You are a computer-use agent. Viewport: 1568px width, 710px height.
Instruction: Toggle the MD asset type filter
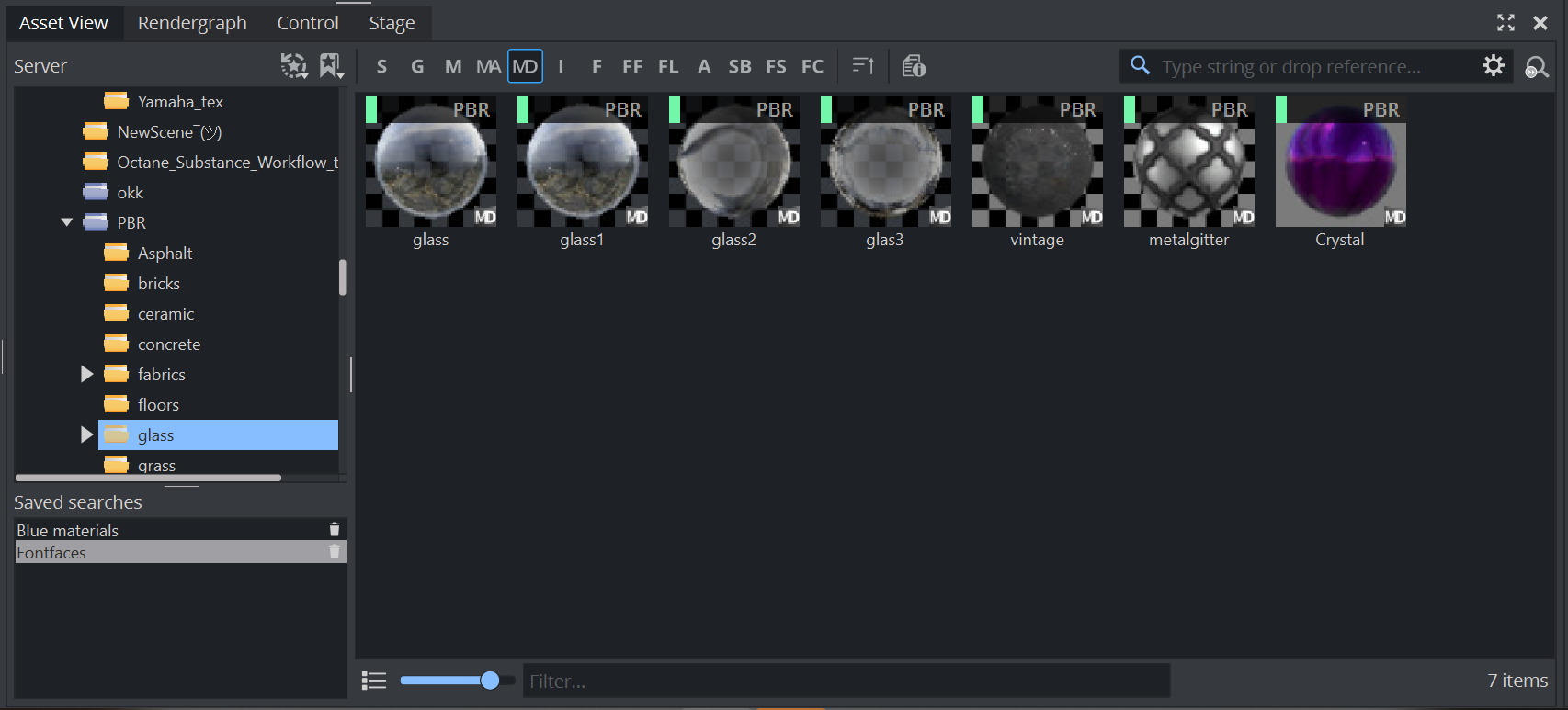pos(525,66)
